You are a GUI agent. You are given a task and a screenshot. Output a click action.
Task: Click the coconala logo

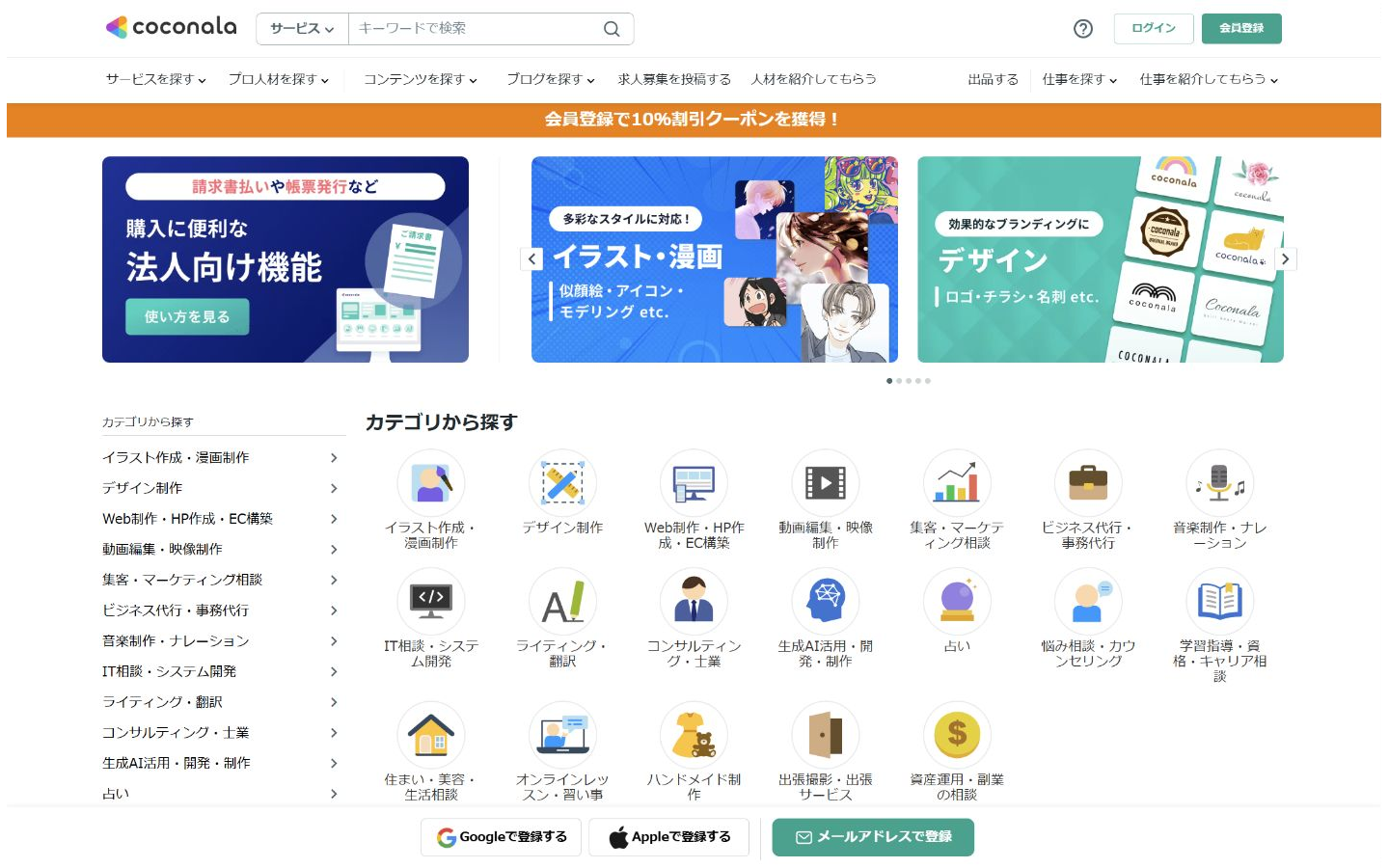pos(171,27)
